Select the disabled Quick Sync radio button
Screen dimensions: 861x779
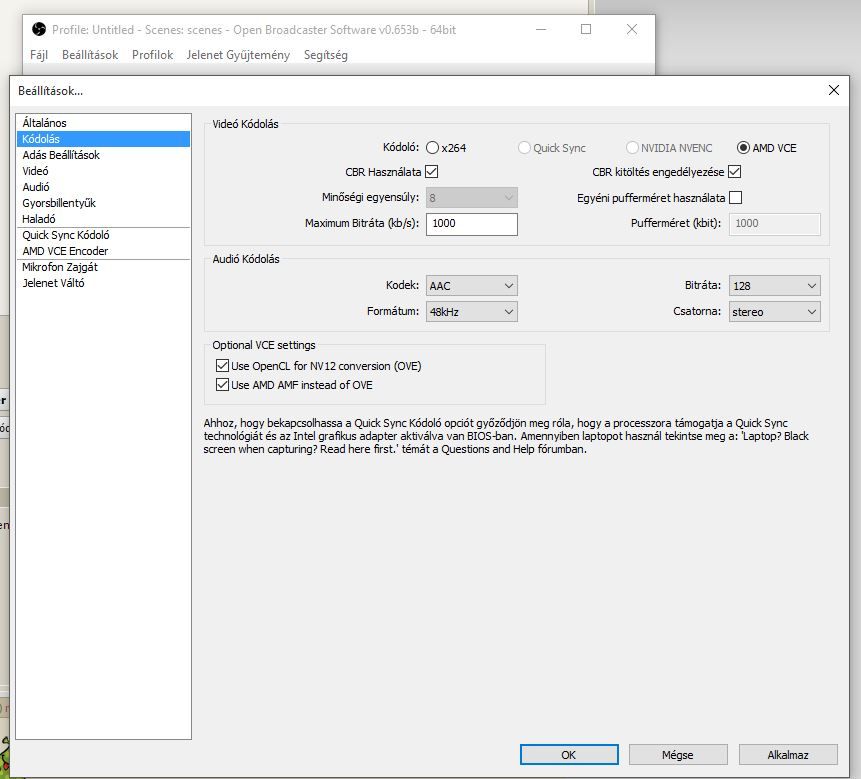pos(524,148)
